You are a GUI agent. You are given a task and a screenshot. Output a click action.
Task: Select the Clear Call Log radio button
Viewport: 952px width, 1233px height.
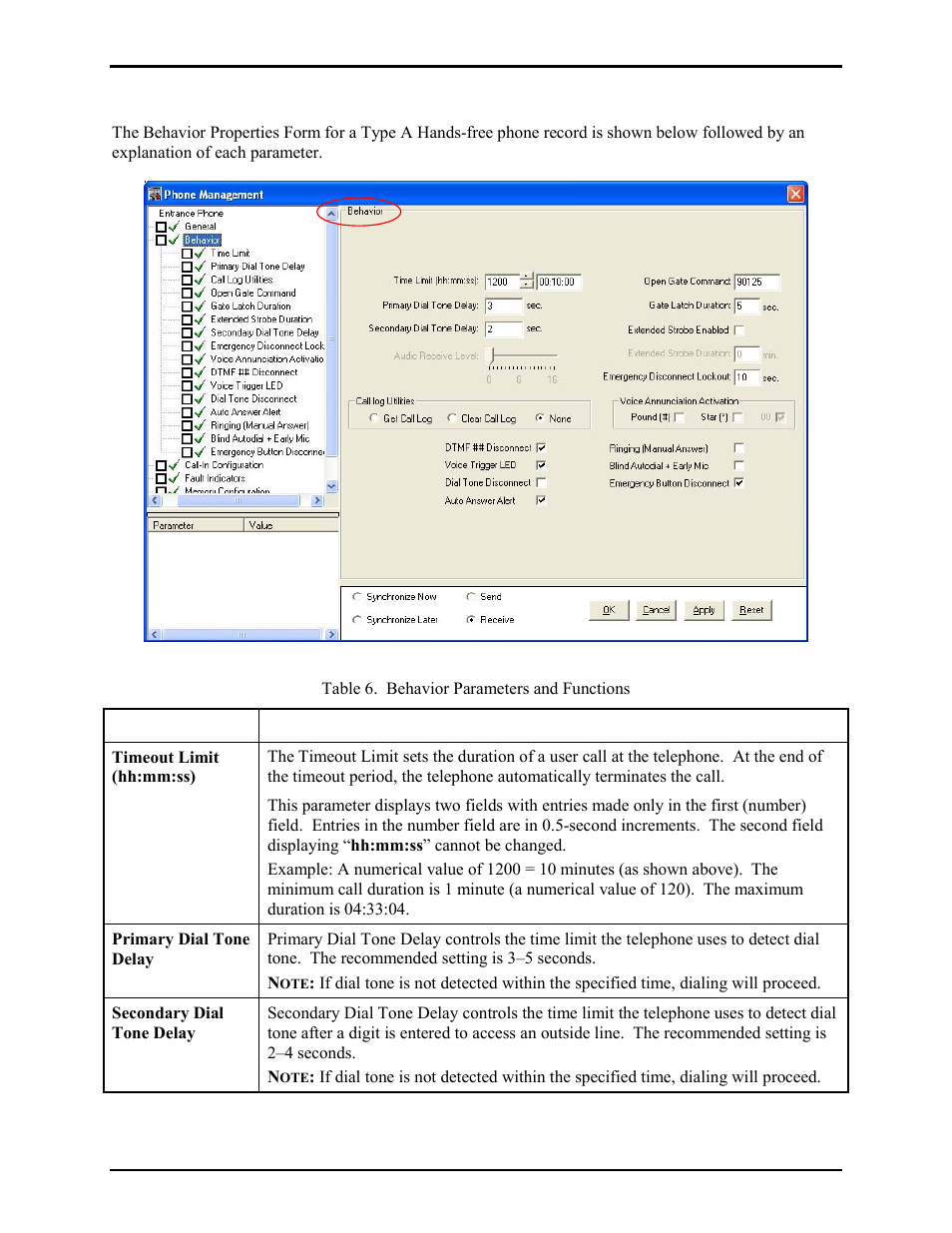click(452, 418)
